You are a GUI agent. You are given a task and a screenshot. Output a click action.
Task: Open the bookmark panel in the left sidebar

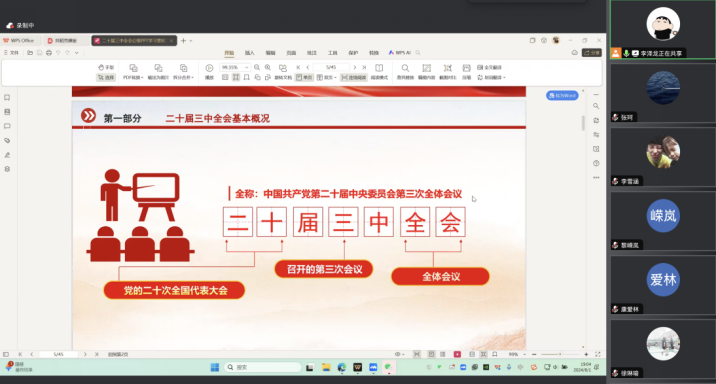[7, 97]
